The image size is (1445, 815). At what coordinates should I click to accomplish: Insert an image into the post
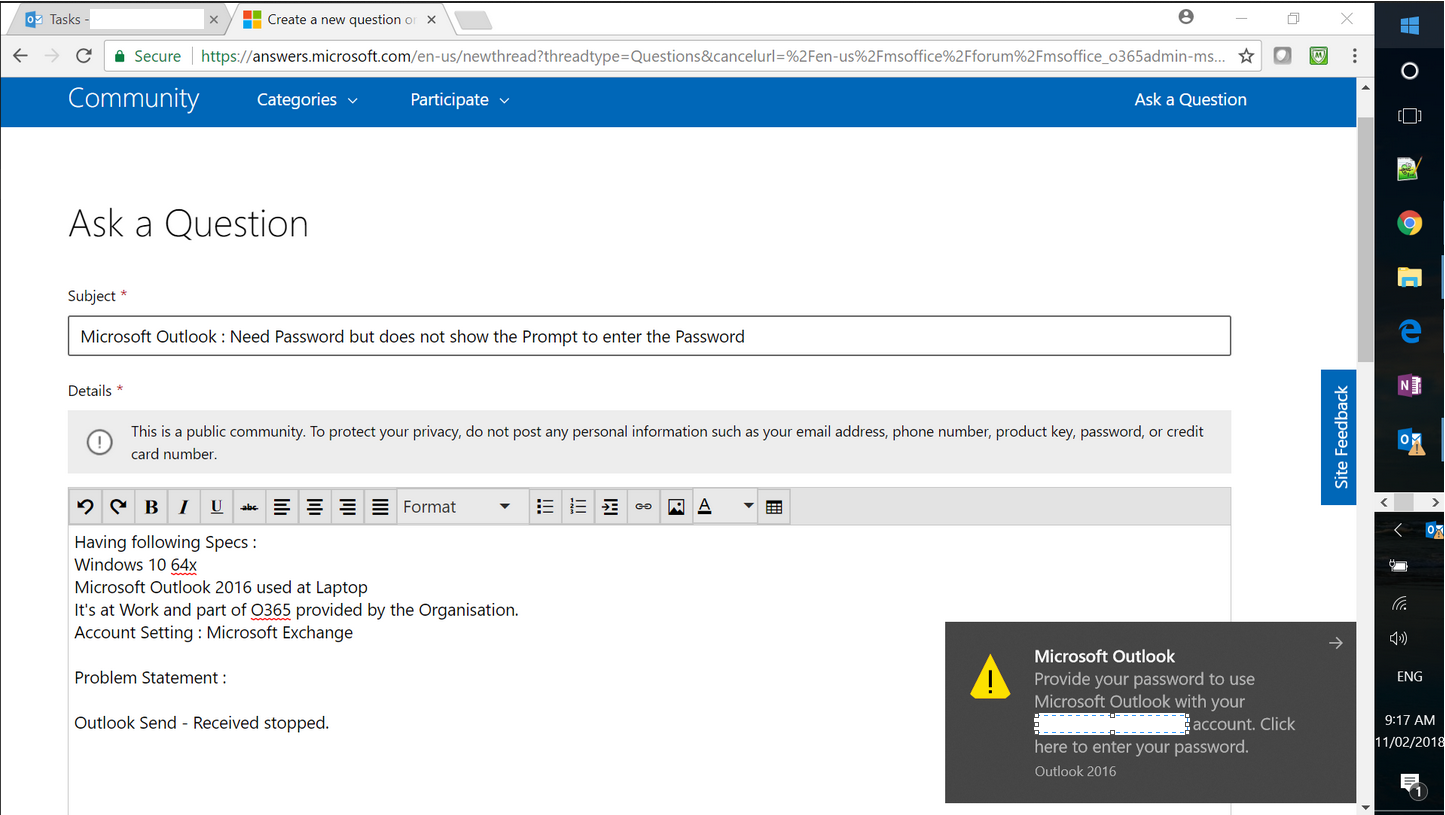pos(676,507)
